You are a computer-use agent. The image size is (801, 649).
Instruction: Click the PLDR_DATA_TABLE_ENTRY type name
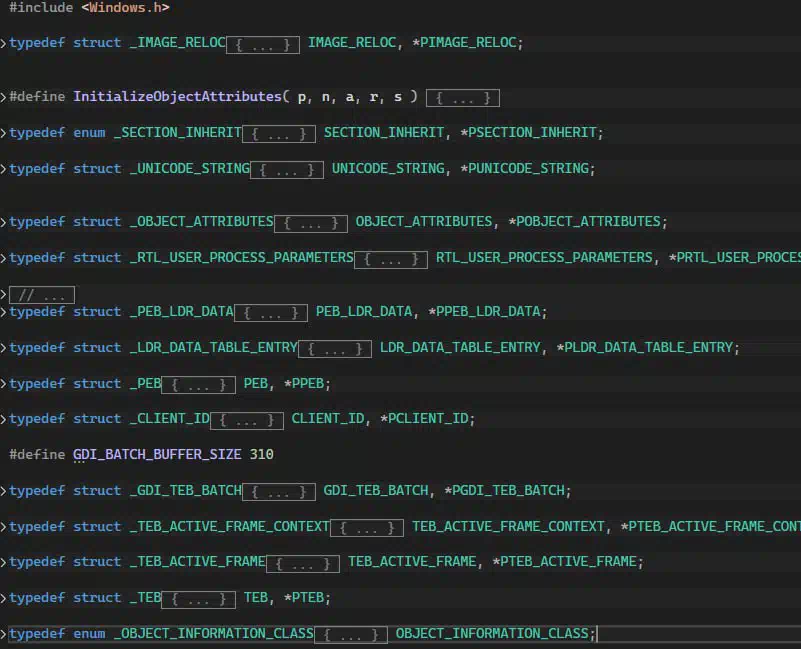click(649, 347)
